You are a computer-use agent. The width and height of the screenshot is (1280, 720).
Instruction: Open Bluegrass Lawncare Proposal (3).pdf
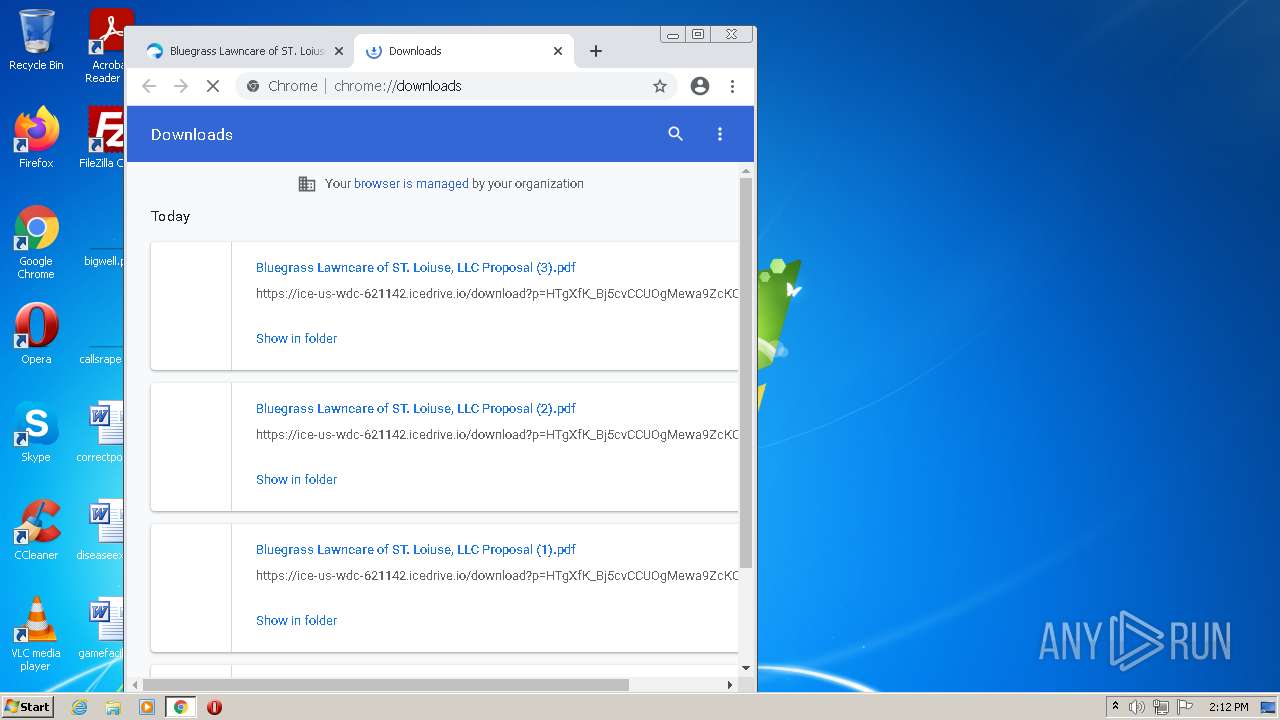point(416,267)
